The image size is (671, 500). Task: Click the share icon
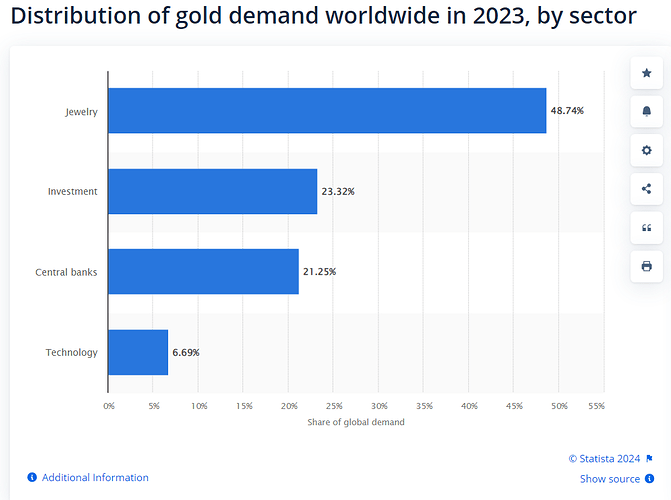pos(646,189)
